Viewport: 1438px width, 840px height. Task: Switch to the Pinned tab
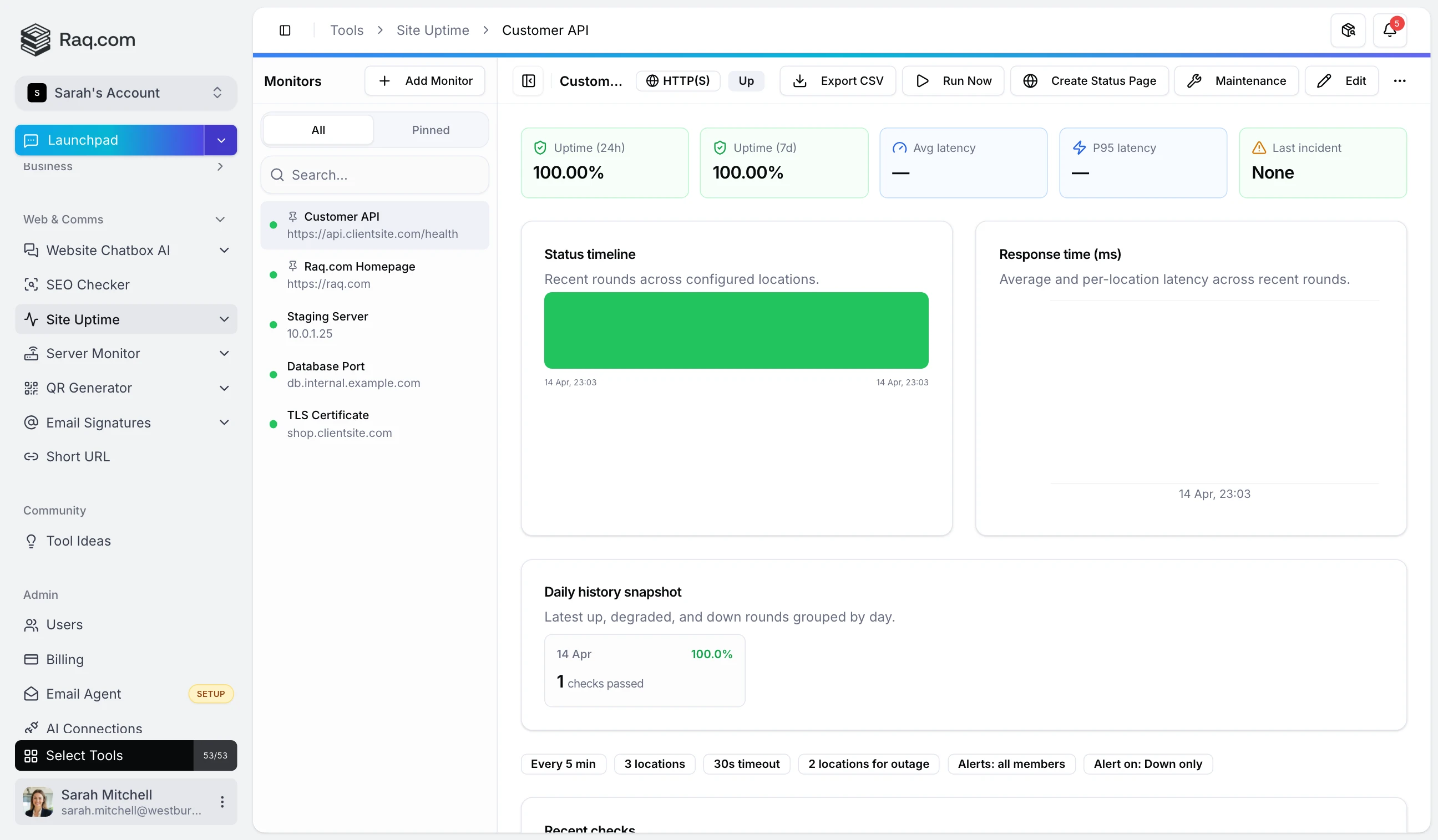(x=431, y=129)
